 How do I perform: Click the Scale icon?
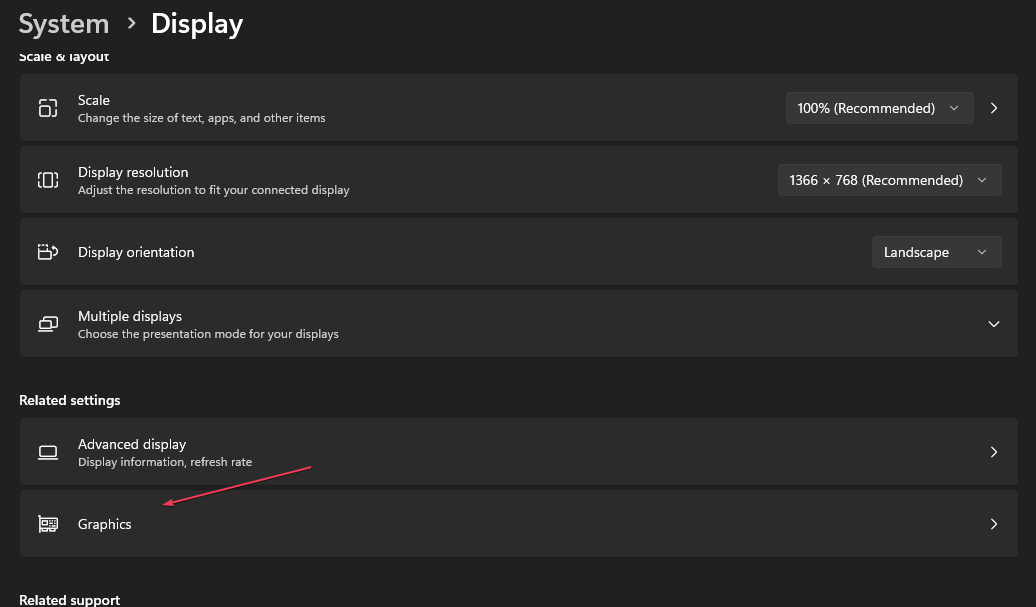48,108
